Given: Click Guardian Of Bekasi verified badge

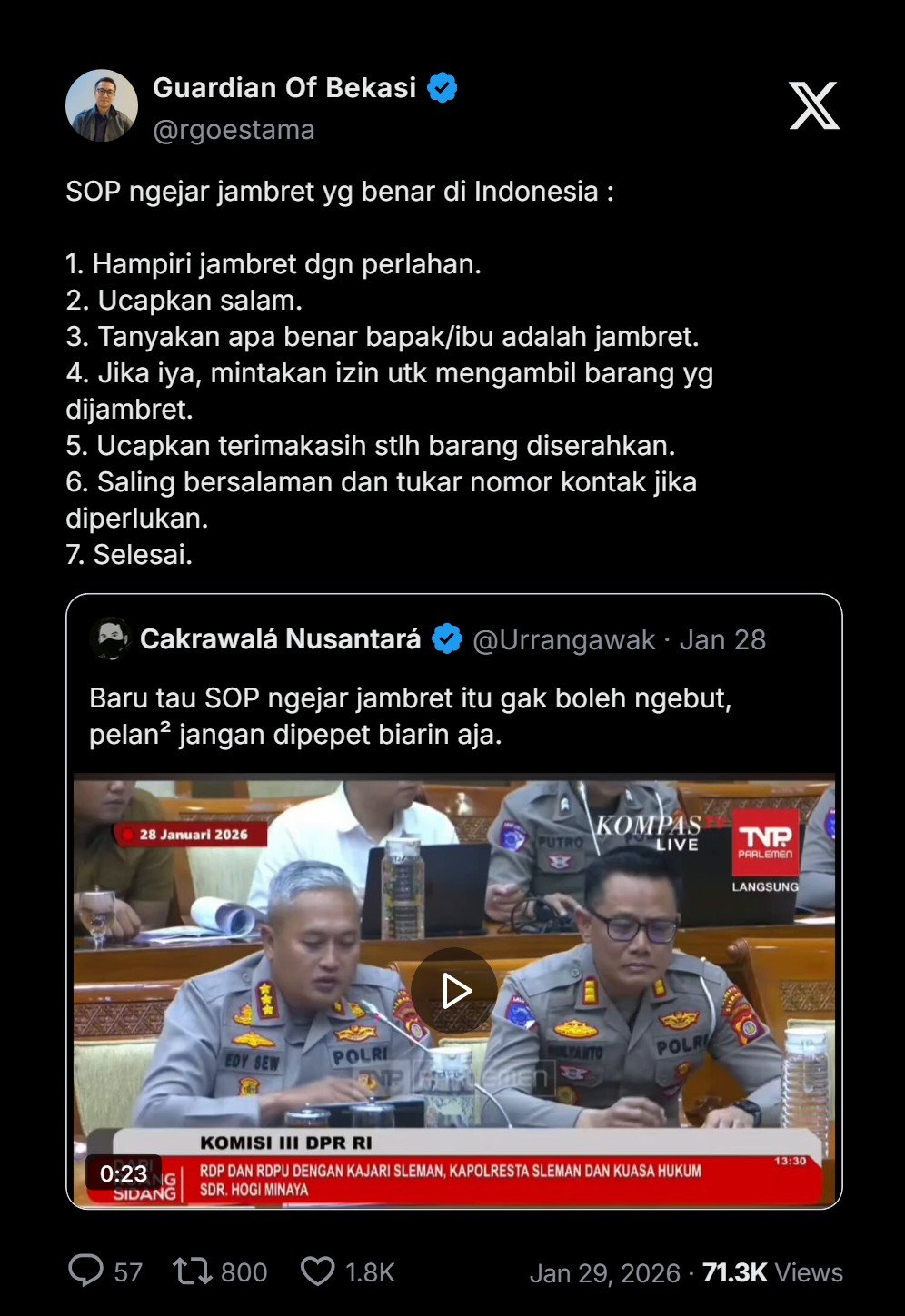Looking at the screenshot, I should coord(443,88).
